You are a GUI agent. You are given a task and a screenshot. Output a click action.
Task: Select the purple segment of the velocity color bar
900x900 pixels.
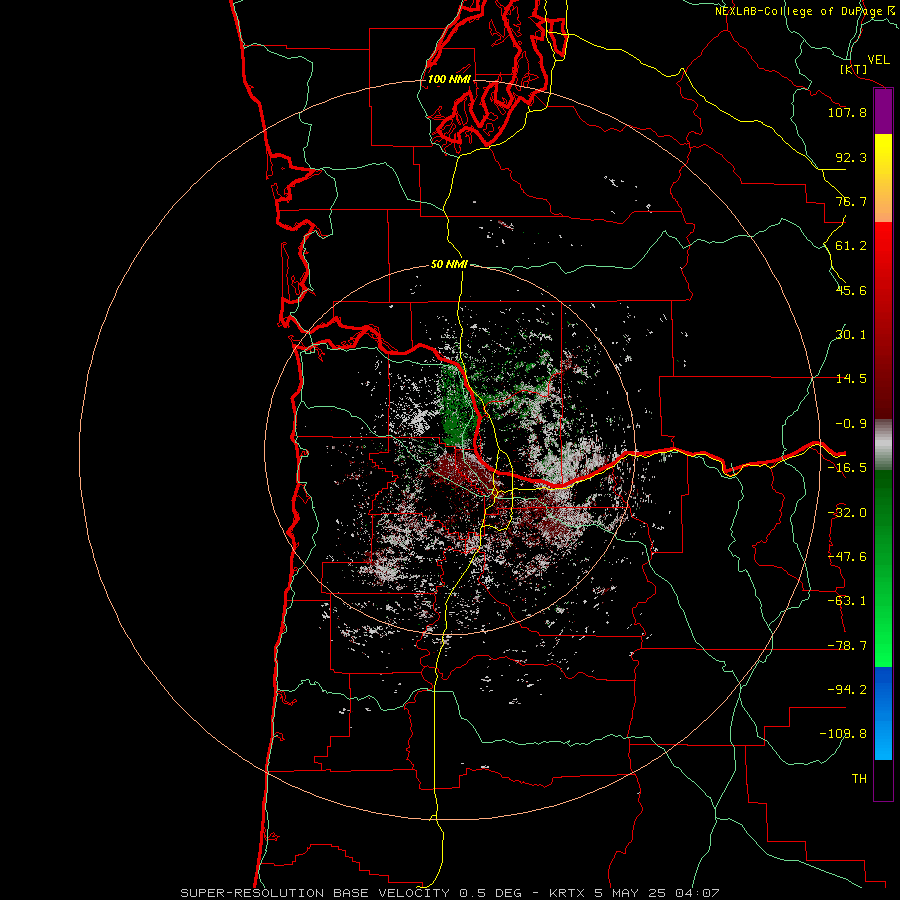883,112
